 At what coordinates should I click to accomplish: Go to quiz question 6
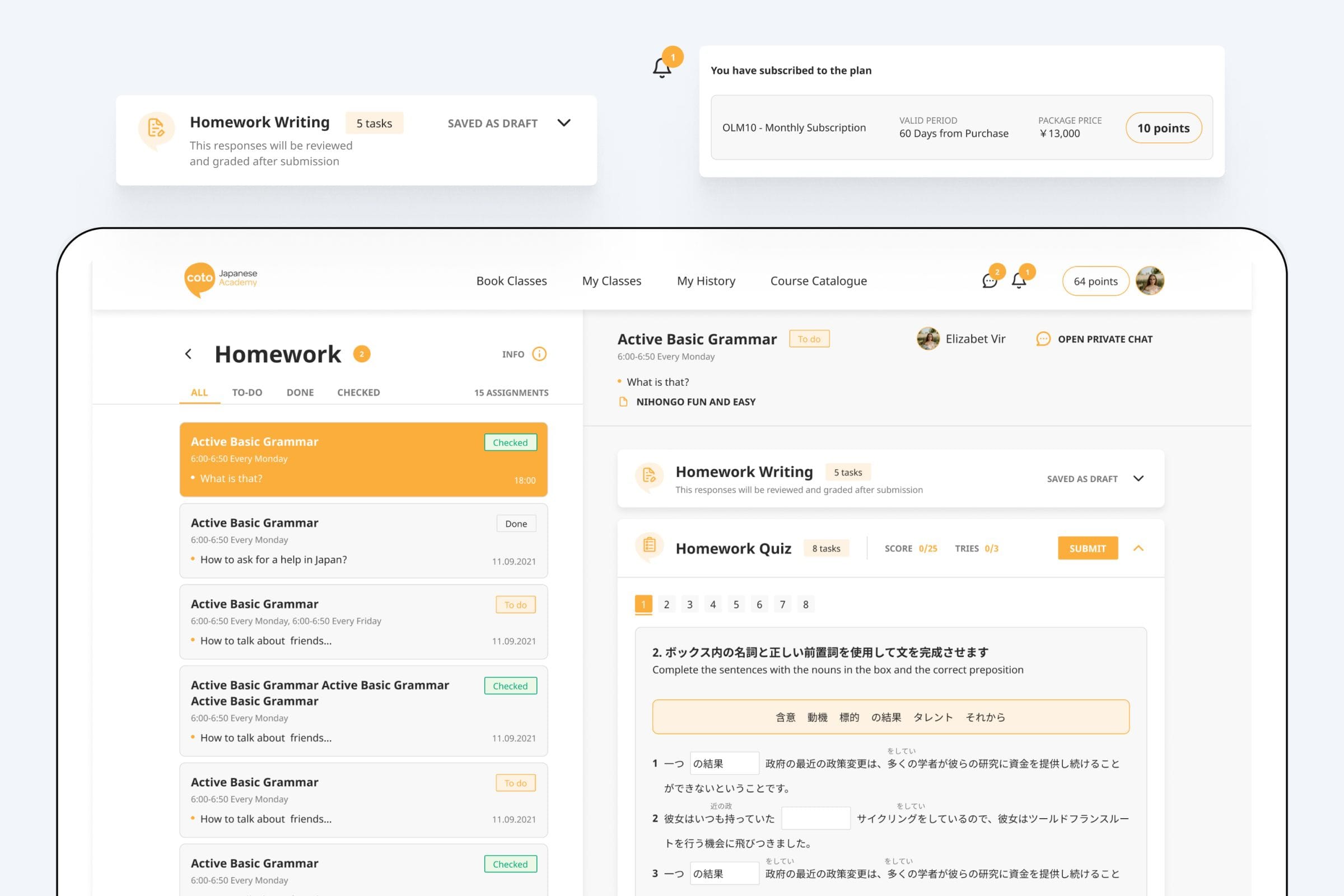point(759,604)
